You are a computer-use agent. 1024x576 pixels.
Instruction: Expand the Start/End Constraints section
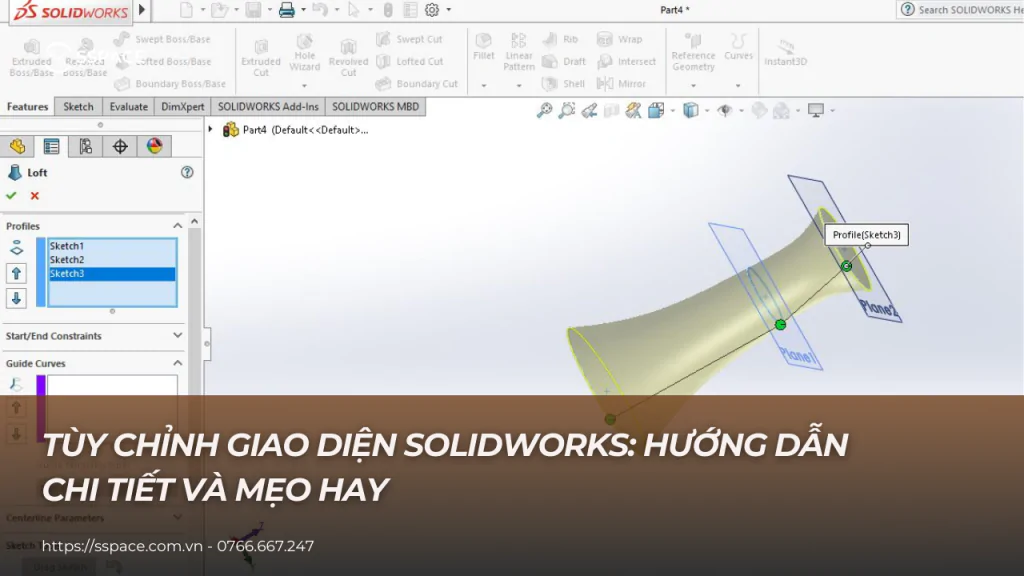point(177,335)
